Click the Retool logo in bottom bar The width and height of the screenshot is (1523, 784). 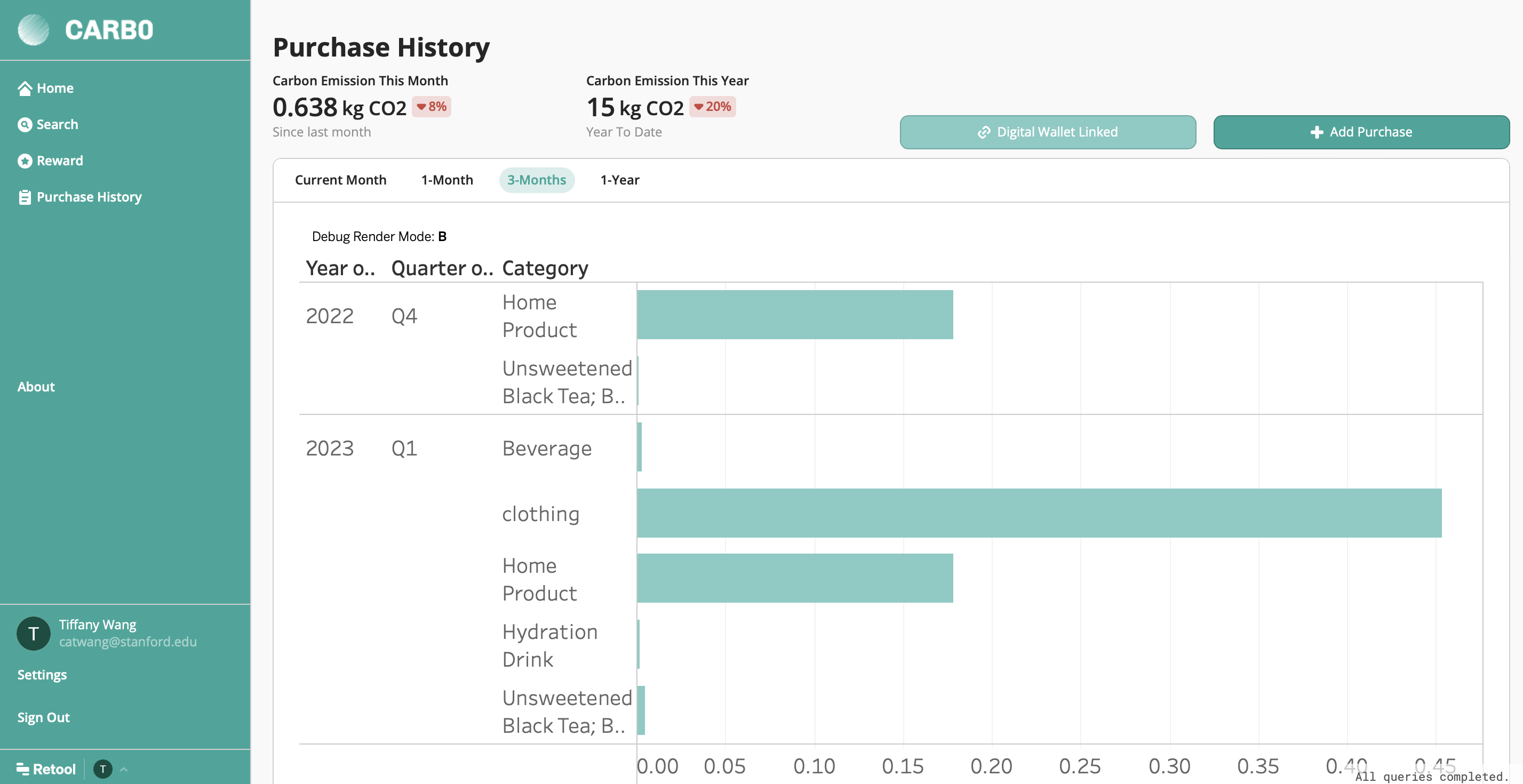coord(46,769)
